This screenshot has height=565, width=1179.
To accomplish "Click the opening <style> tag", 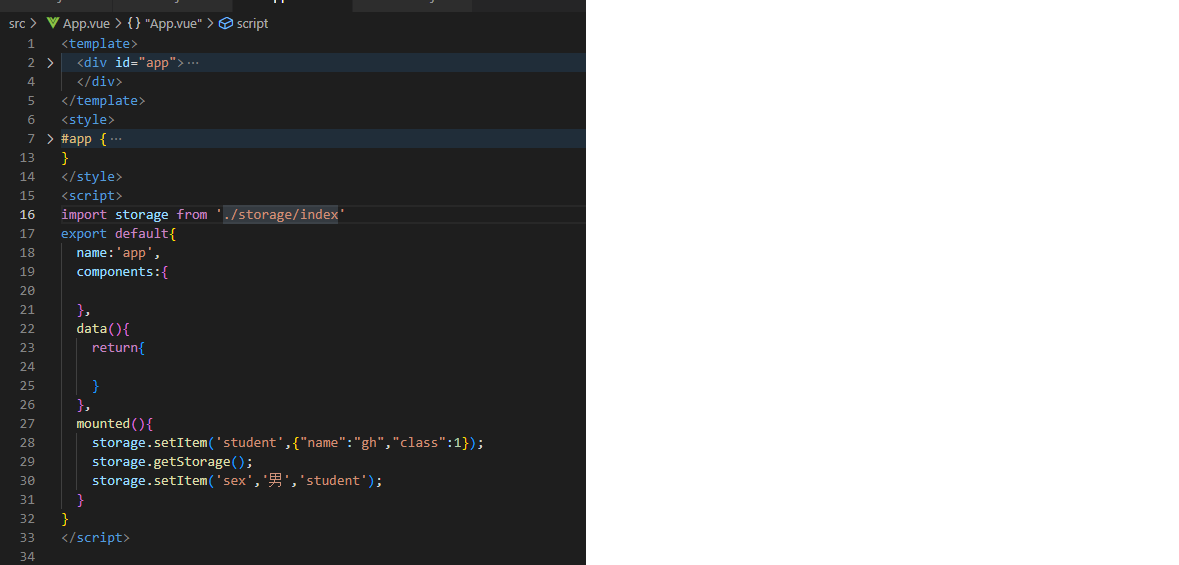I will coord(88,120).
